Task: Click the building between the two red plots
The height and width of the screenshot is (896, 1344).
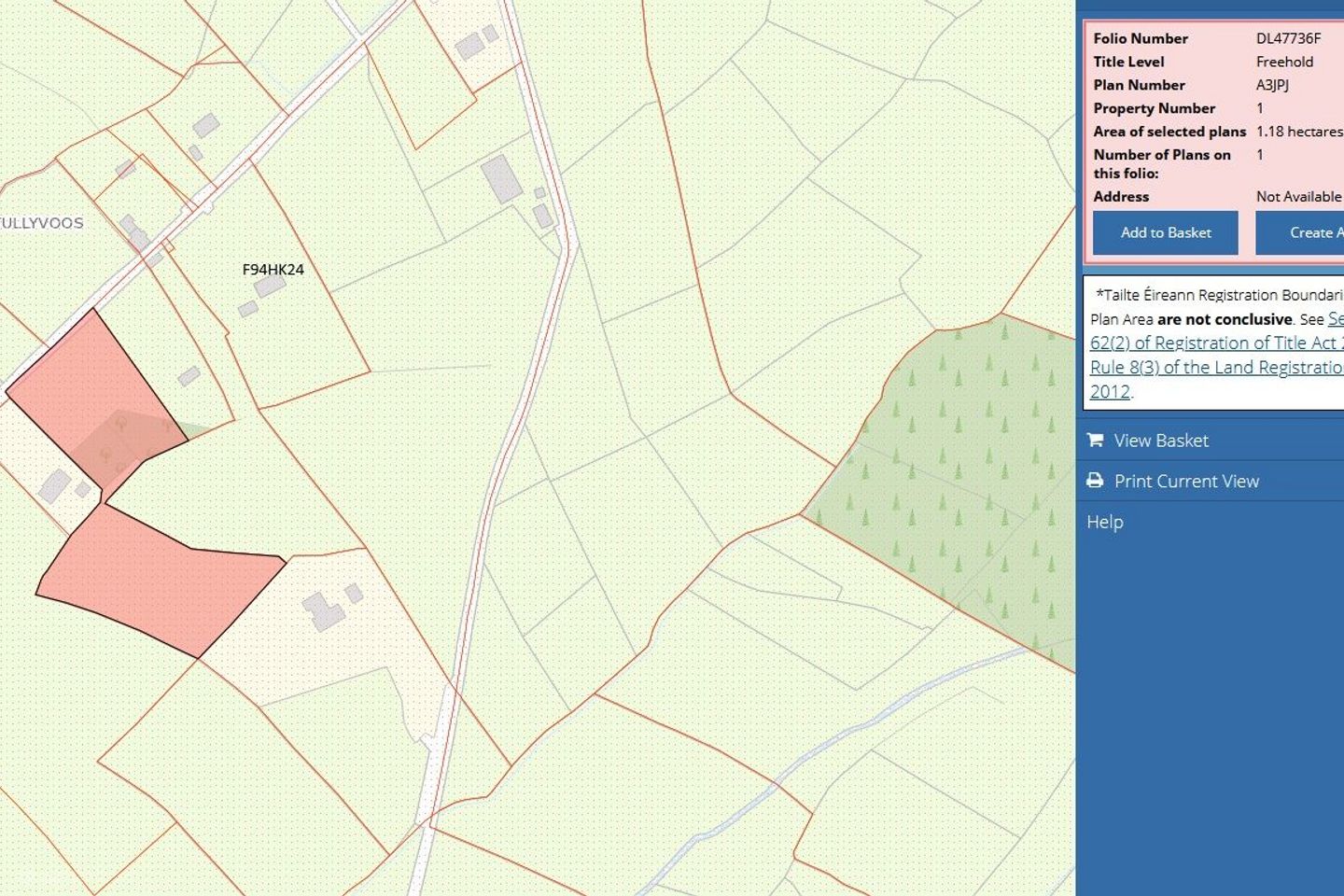Action: (x=54, y=486)
